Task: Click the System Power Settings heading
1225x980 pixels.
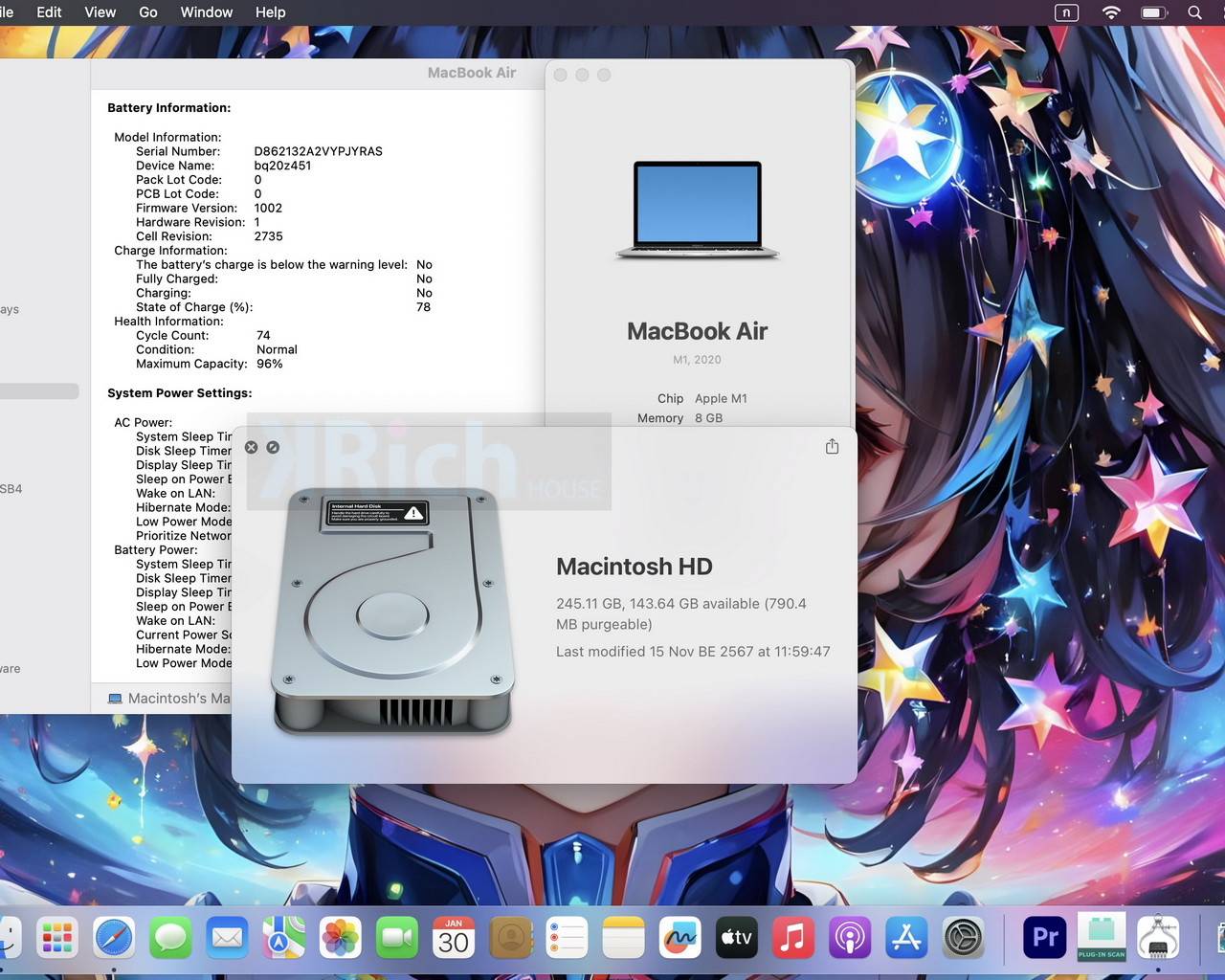Action: point(180,393)
